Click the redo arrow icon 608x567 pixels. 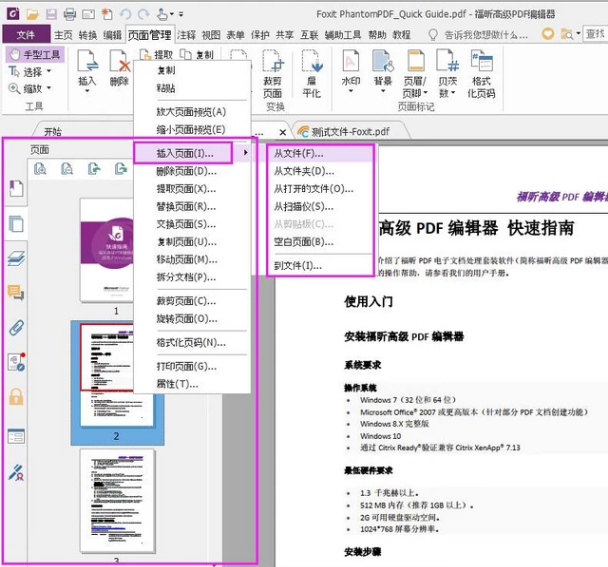(143, 15)
